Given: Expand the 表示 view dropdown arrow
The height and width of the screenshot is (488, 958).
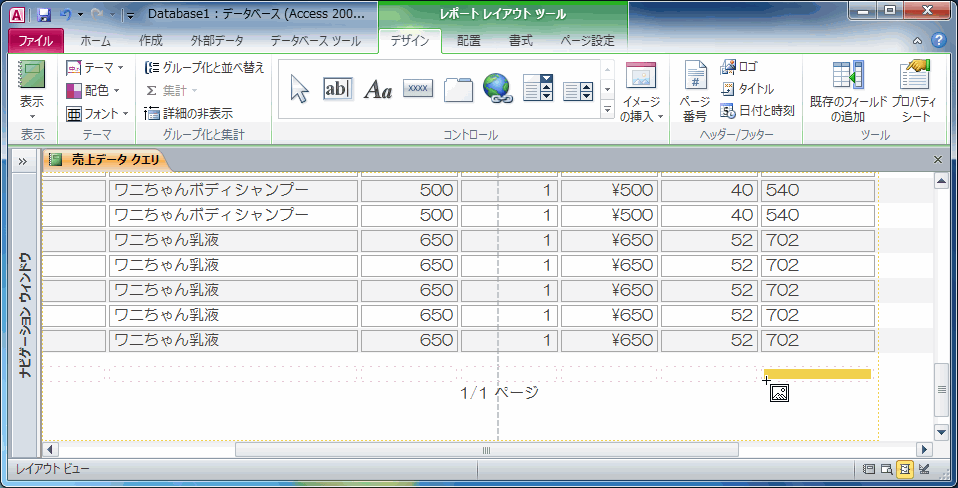Looking at the screenshot, I should coord(32,116).
